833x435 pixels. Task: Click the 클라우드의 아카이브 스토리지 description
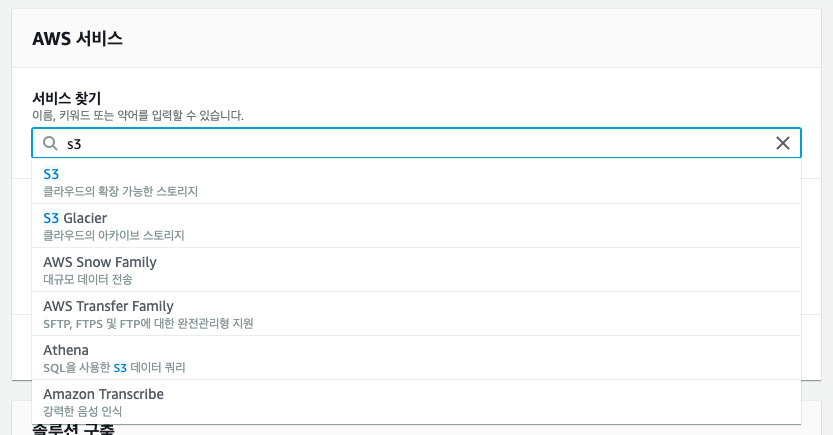click(x=114, y=235)
